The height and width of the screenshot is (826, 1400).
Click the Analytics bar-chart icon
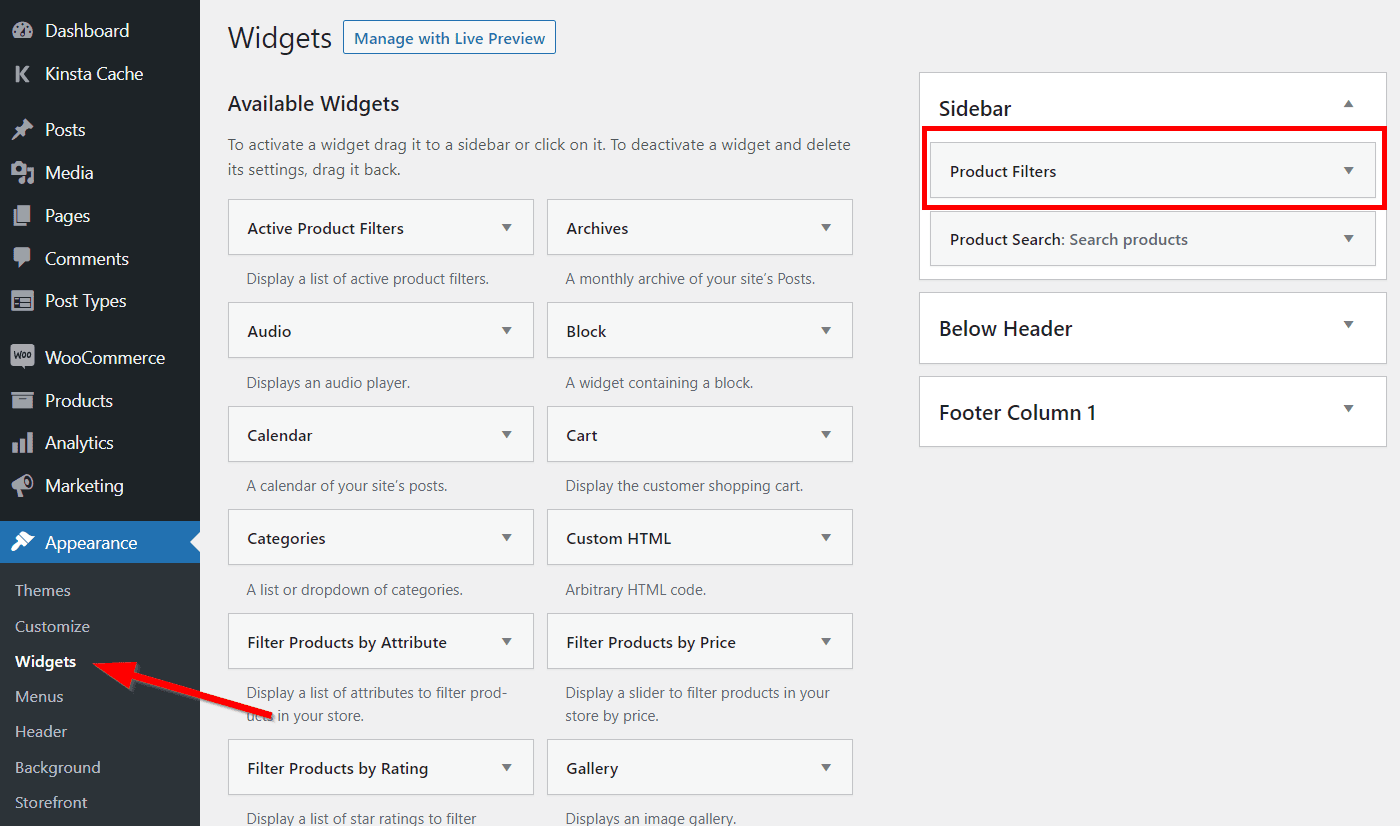pos(23,442)
